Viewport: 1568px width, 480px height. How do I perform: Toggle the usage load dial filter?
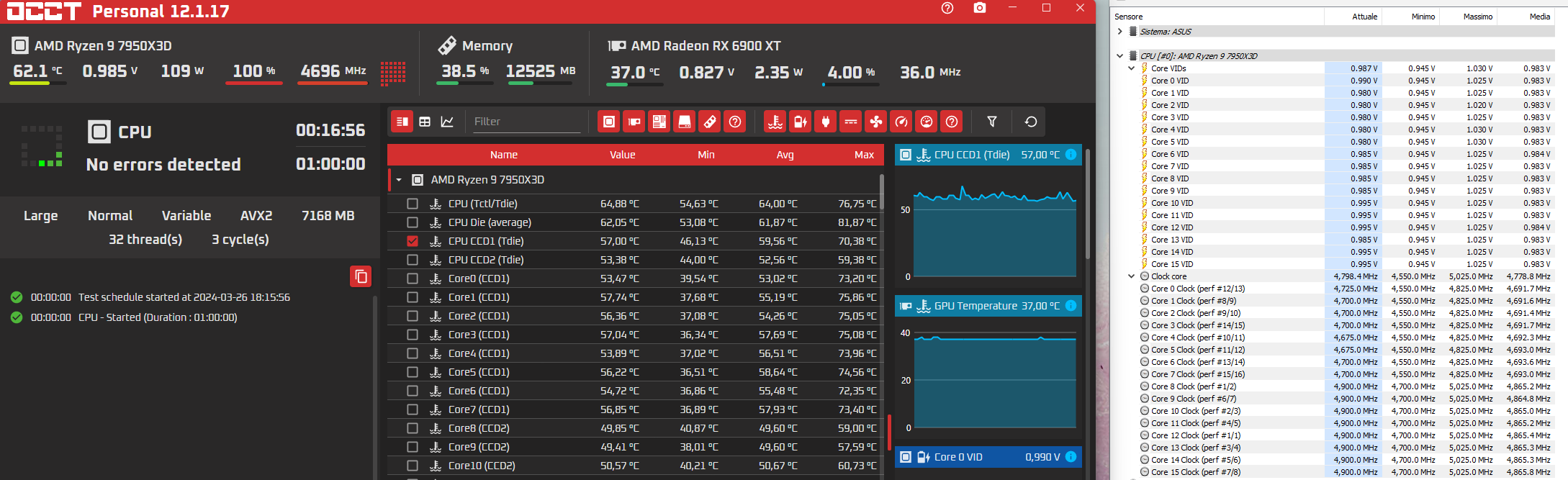pyautogui.click(x=927, y=122)
